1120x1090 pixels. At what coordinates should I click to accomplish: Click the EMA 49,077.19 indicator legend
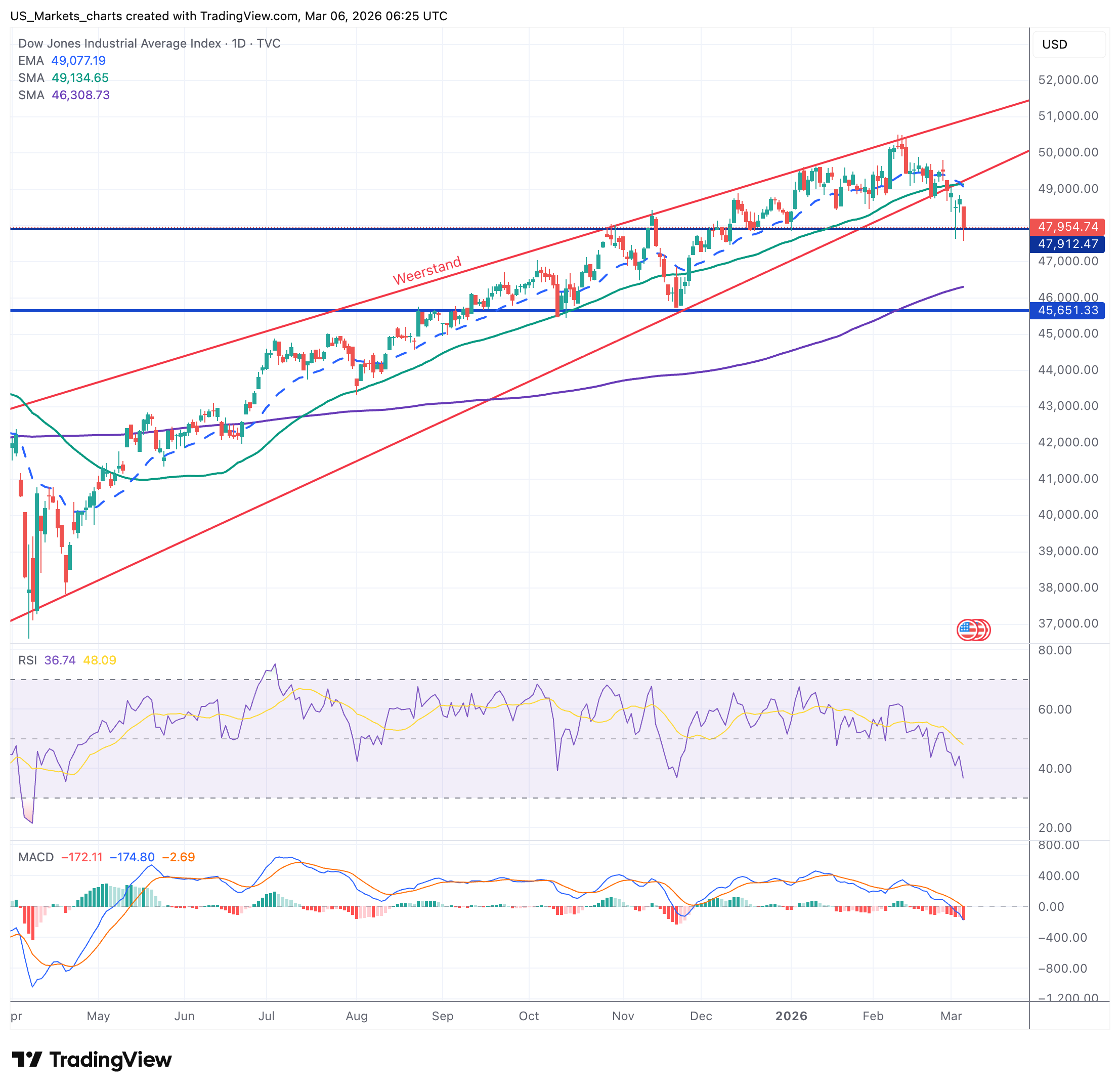click(62, 61)
